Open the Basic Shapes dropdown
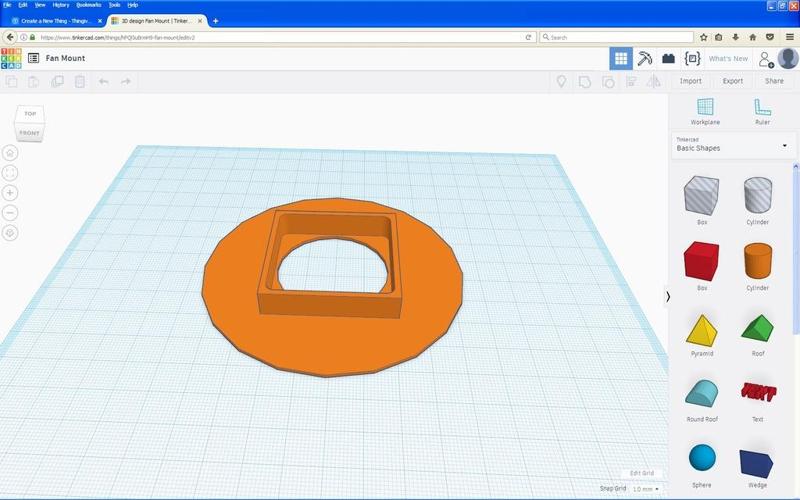 coord(731,145)
